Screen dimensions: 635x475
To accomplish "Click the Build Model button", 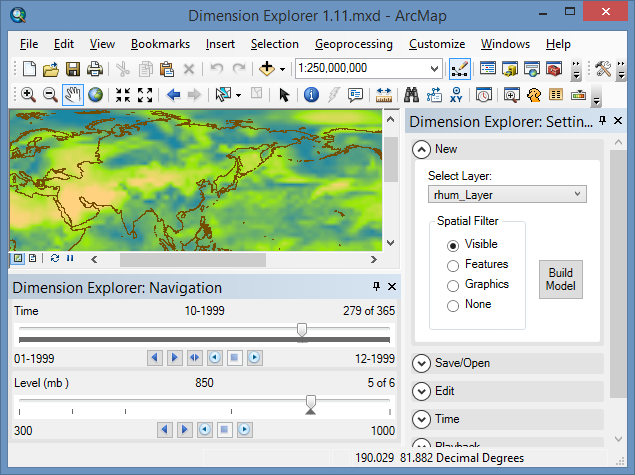I will pyautogui.click(x=561, y=279).
